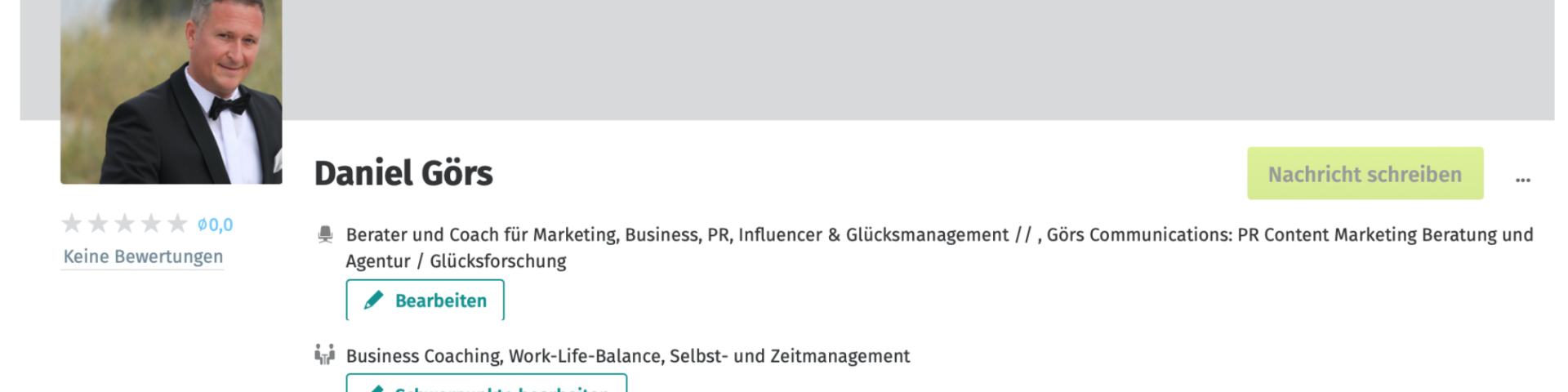
Task: Click the pencil icon beside Bearbeiten
Action: point(374,301)
